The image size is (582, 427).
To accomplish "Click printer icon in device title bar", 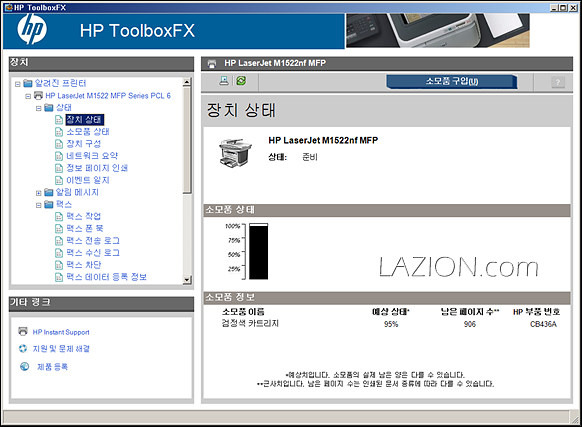I will tap(212, 64).
